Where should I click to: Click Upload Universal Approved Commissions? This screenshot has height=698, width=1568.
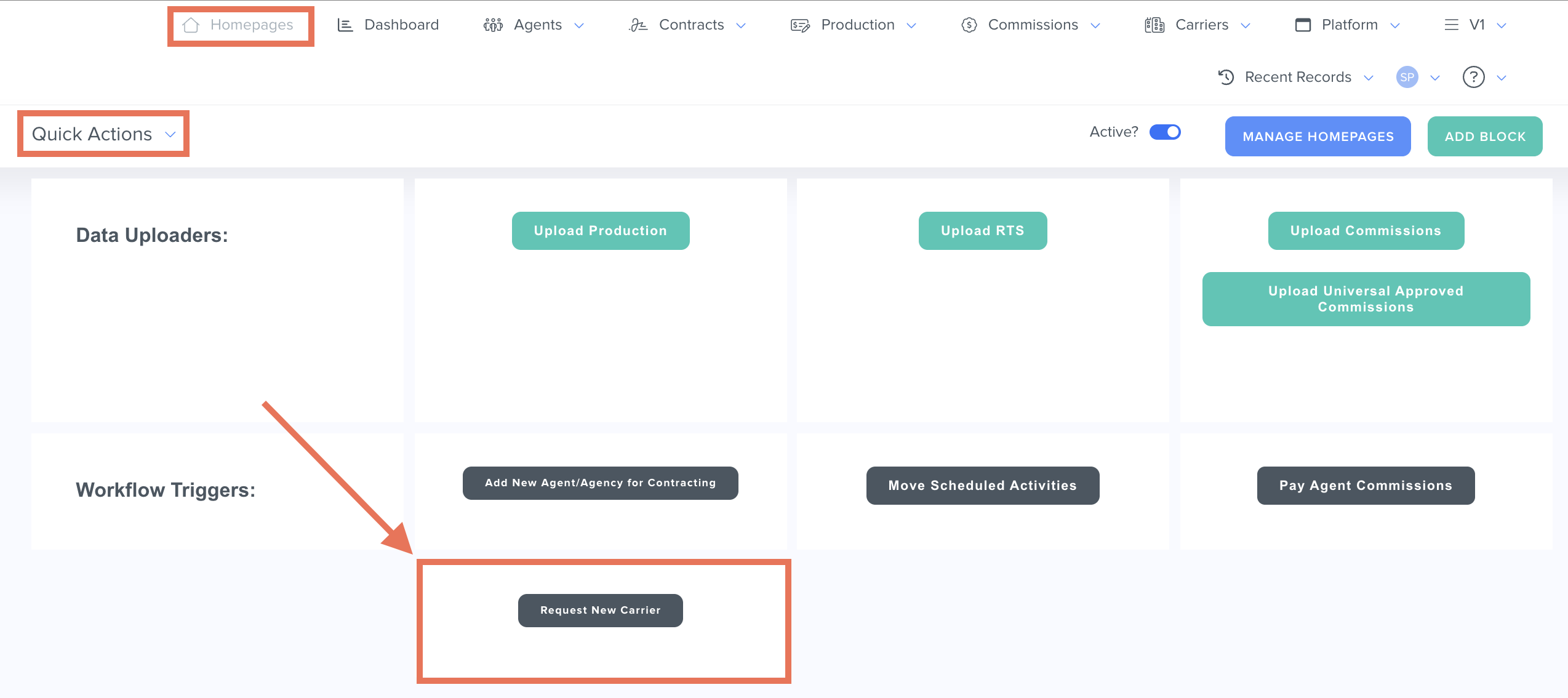coord(1366,299)
